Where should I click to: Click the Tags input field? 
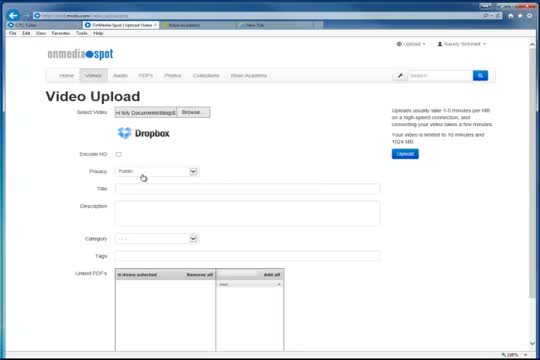pyautogui.click(x=248, y=256)
